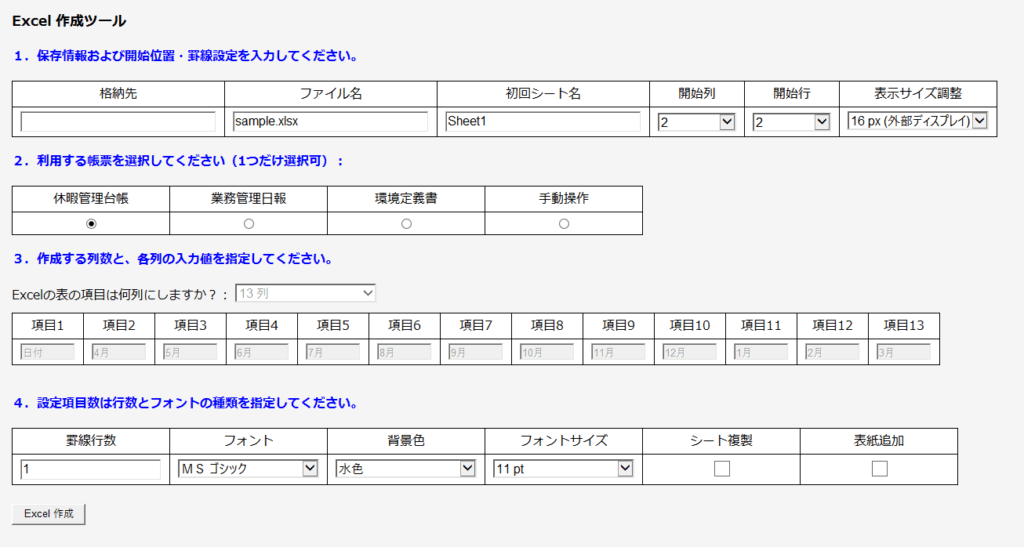This screenshot has height=547, width=1024.
Task: Enable the シート複製 checkbox
Action: [722, 469]
